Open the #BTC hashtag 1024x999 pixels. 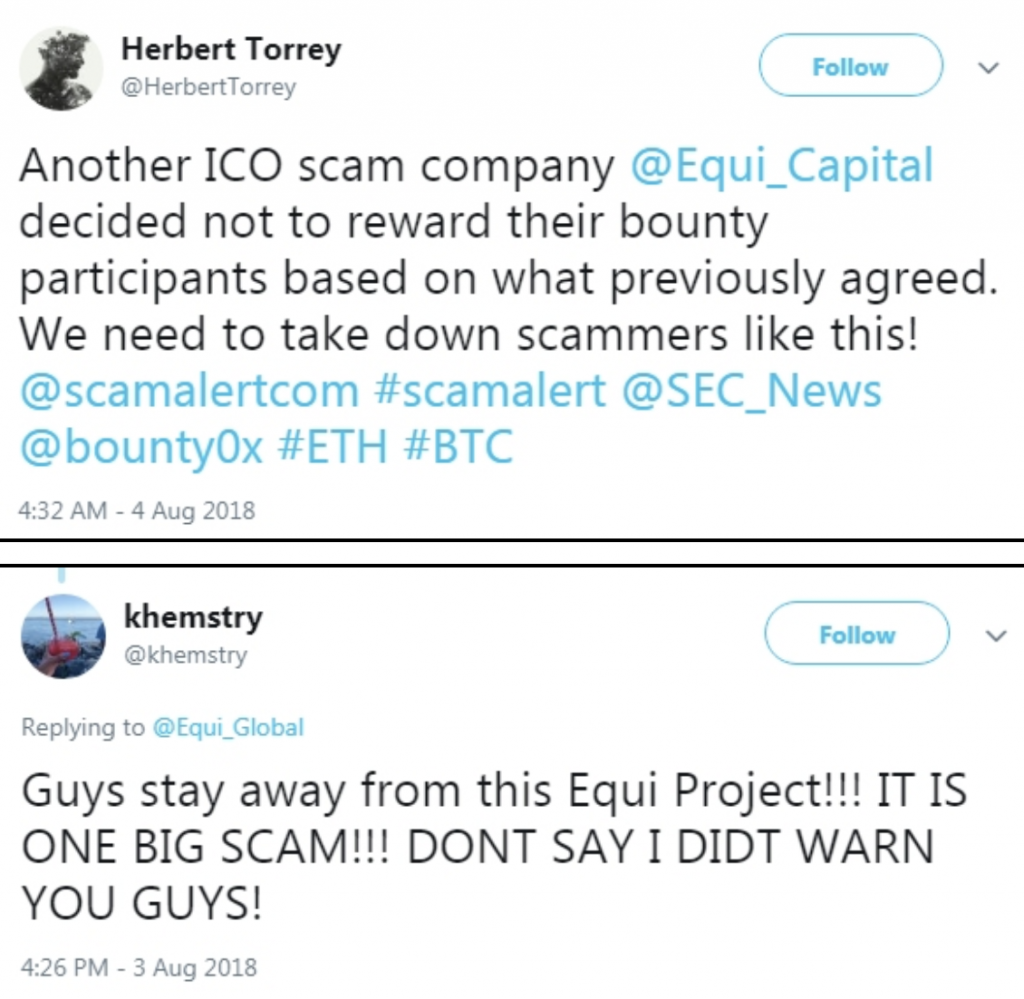pyautogui.click(x=458, y=447)
